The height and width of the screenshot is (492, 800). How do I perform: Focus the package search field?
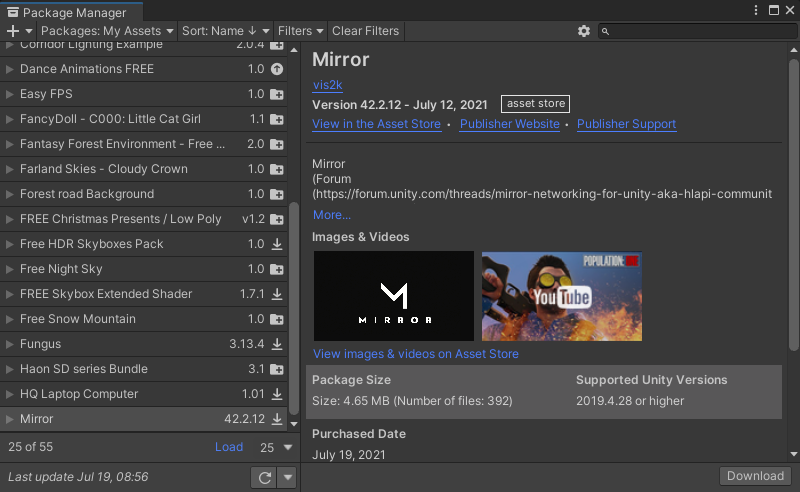pos(697,31)
